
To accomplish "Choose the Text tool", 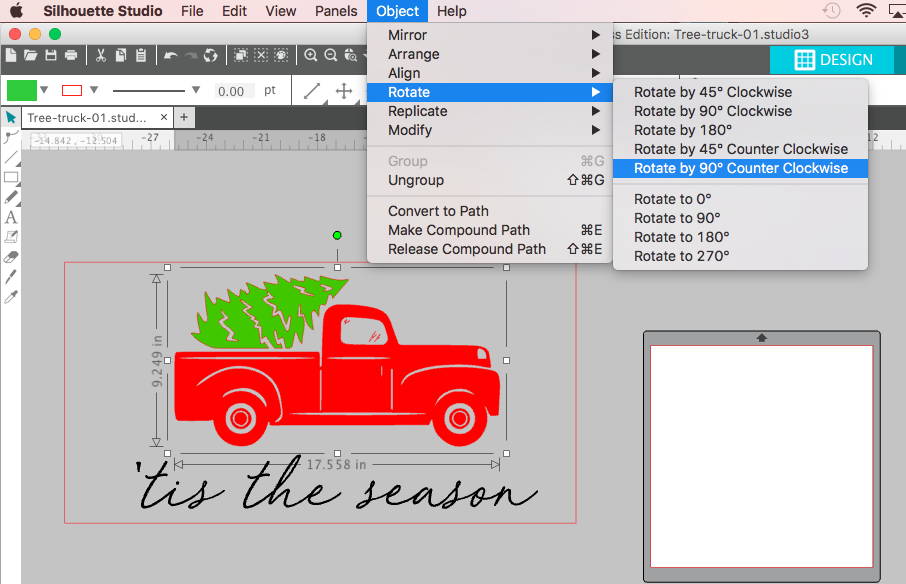I will tap(10, 218).
